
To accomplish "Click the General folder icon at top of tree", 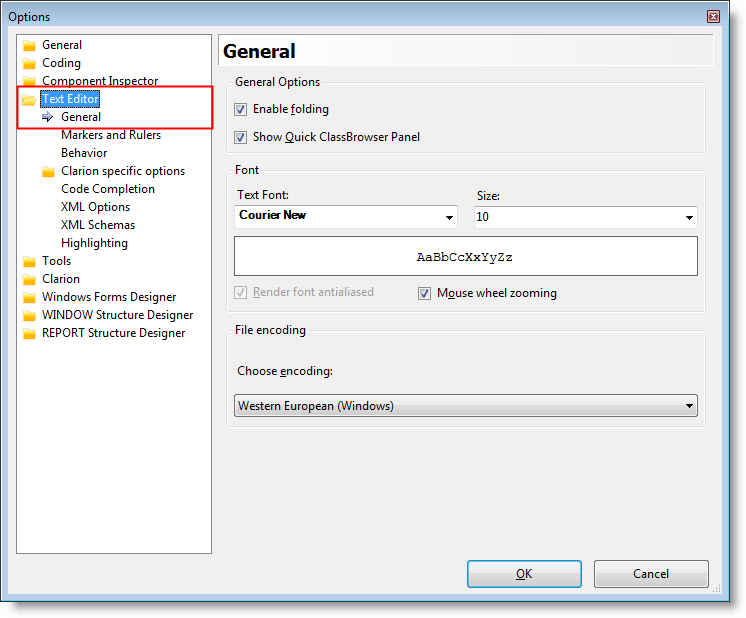I will [29, 45].
